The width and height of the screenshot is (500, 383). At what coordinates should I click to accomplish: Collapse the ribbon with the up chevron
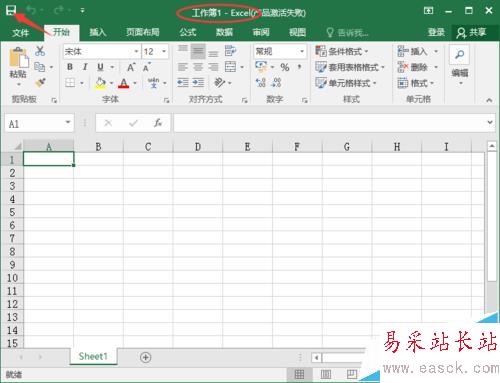click(489, 100)
